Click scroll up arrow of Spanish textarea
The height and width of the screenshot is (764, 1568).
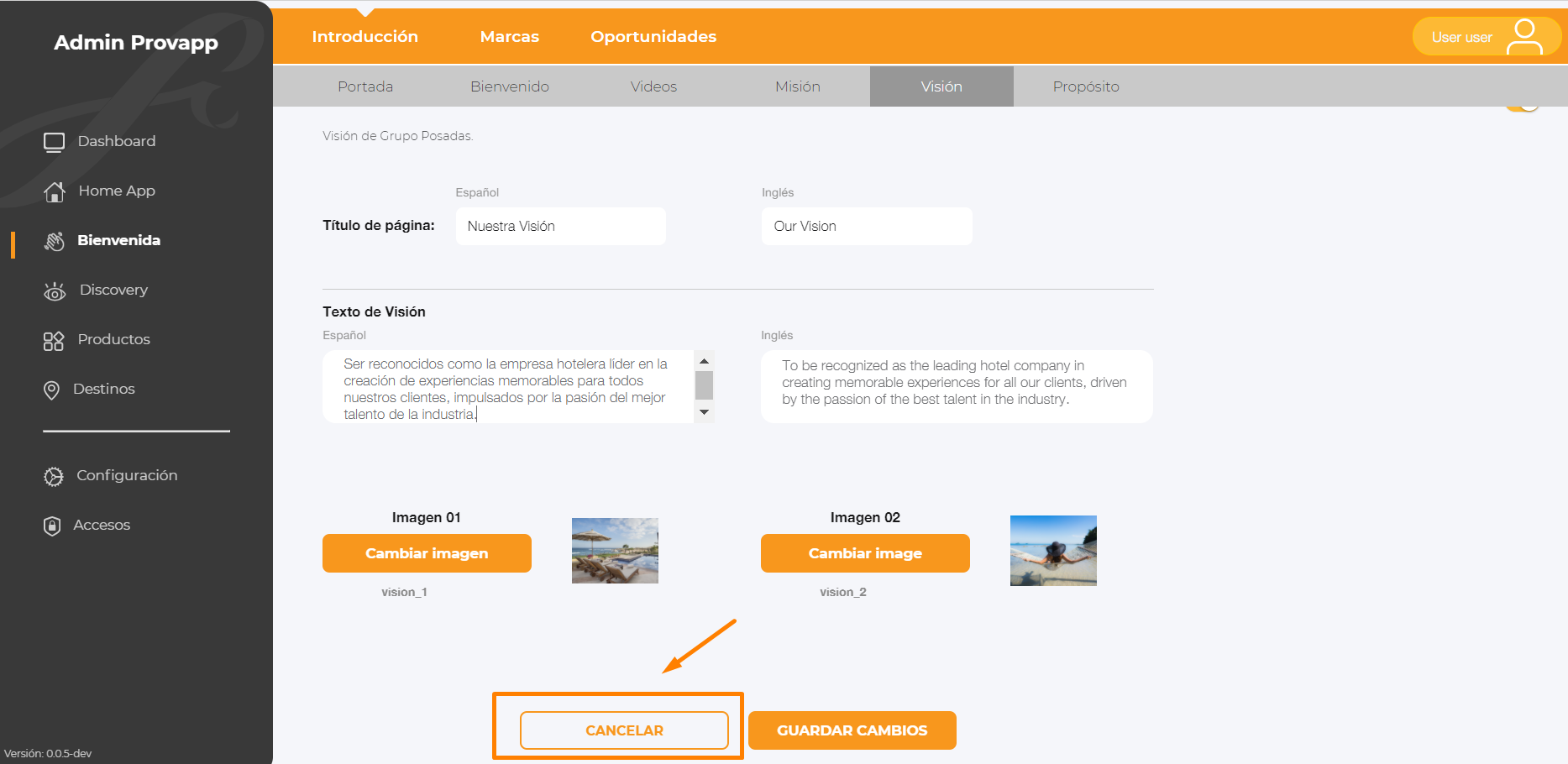click(705, 361)
